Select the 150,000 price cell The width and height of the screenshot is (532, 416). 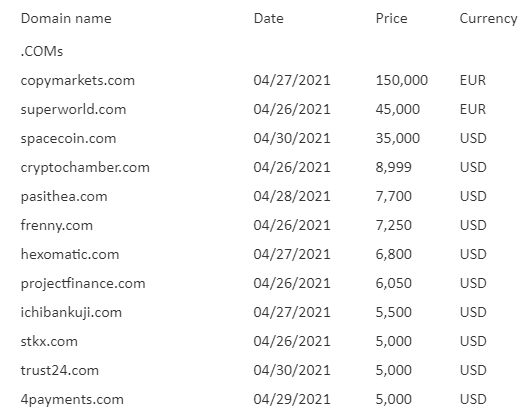tap(402, 80)
